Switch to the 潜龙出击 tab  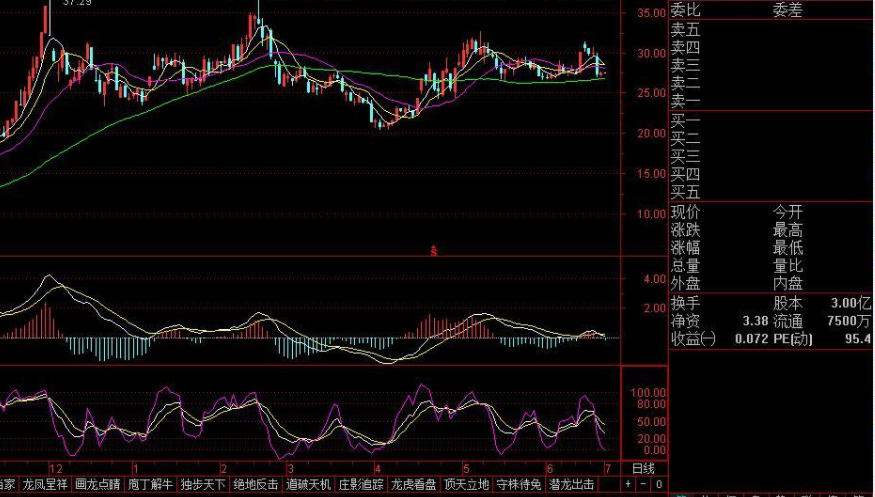click(572, 485)
